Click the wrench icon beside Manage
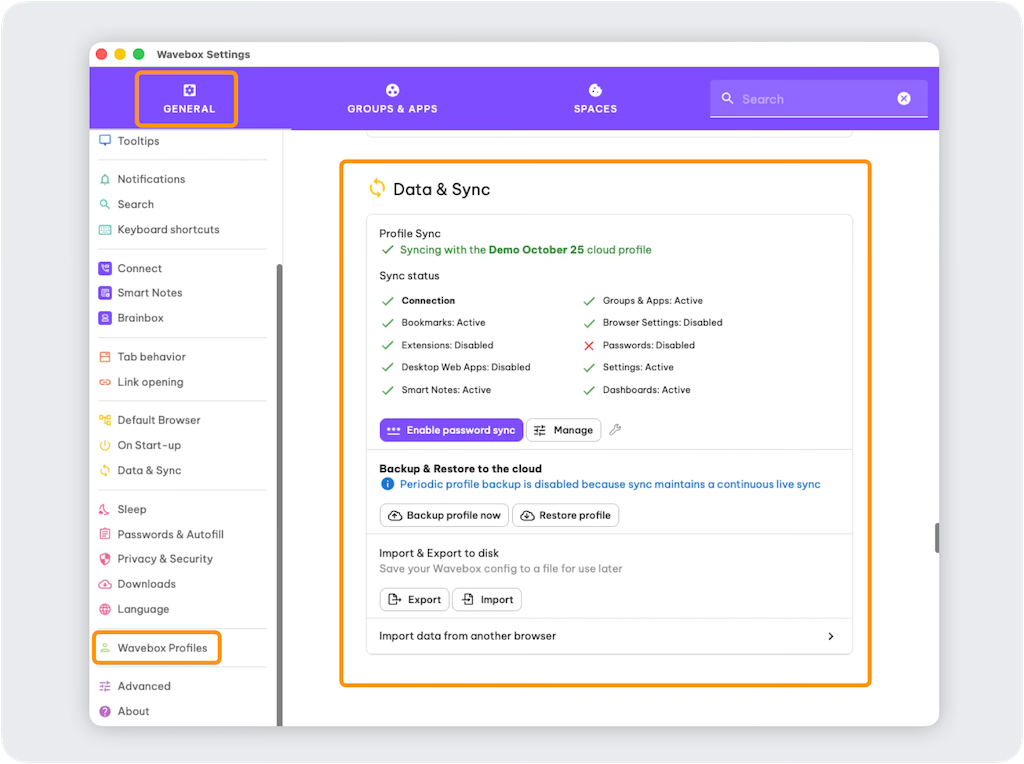 [x=615, y=430]
